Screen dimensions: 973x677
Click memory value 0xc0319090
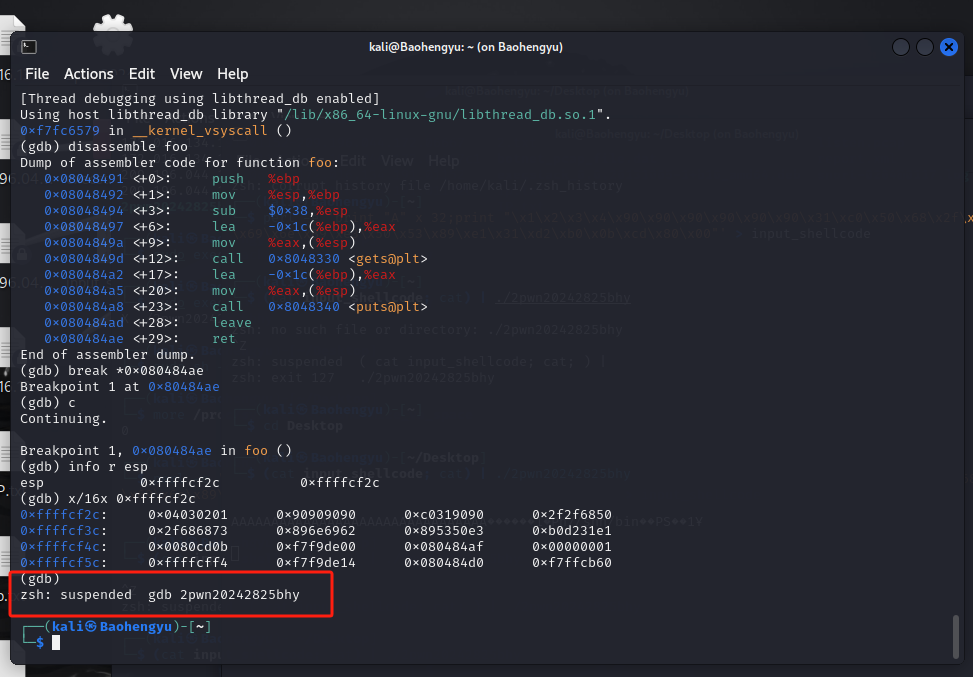click(x=444, y=515)
